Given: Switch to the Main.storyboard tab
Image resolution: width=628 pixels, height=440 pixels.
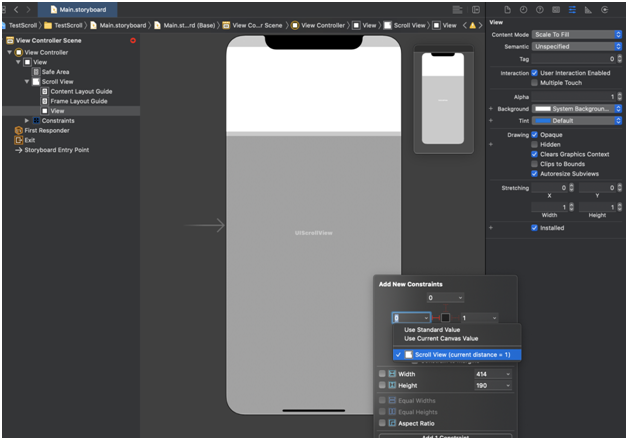Looking at the screenshot, I should (78, 10).
